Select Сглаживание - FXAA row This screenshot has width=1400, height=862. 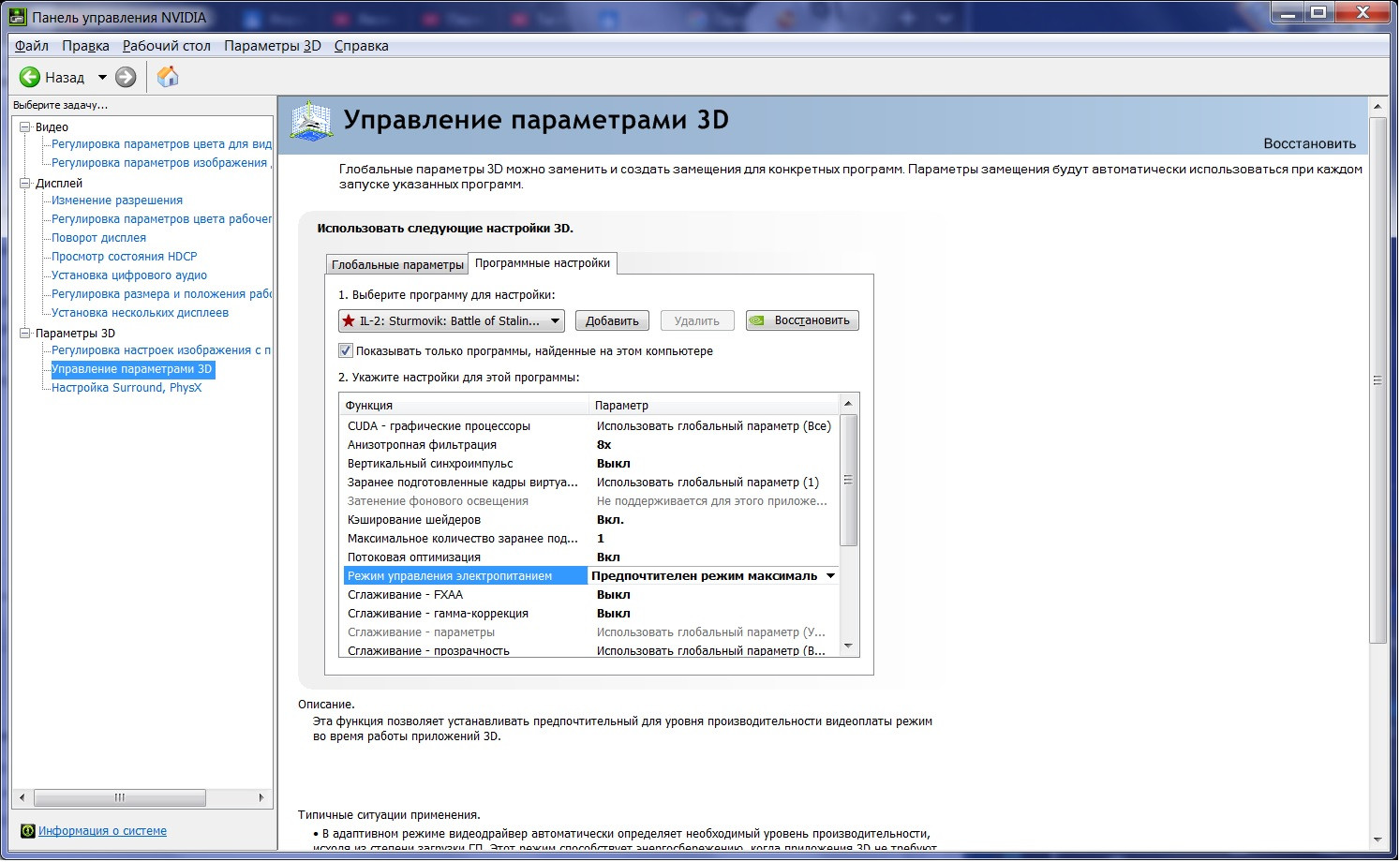click(589, 595)
